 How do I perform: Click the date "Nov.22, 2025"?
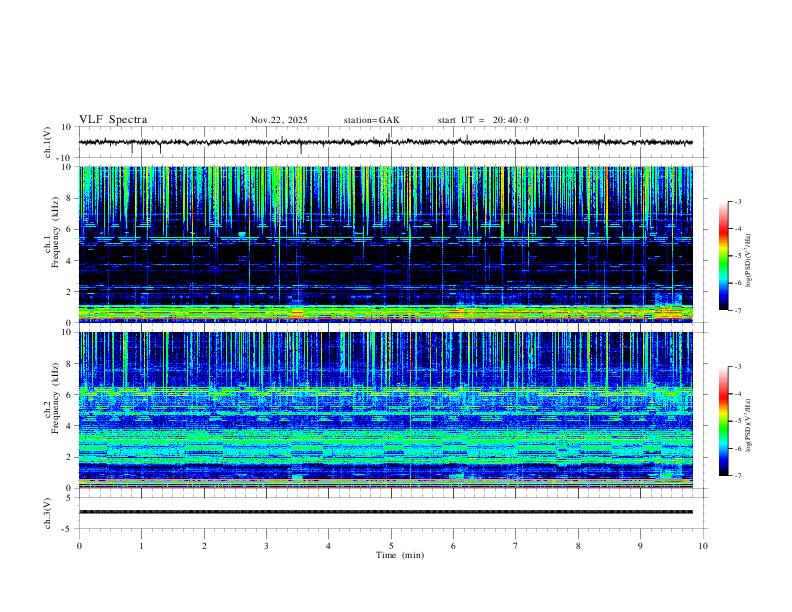279,120
